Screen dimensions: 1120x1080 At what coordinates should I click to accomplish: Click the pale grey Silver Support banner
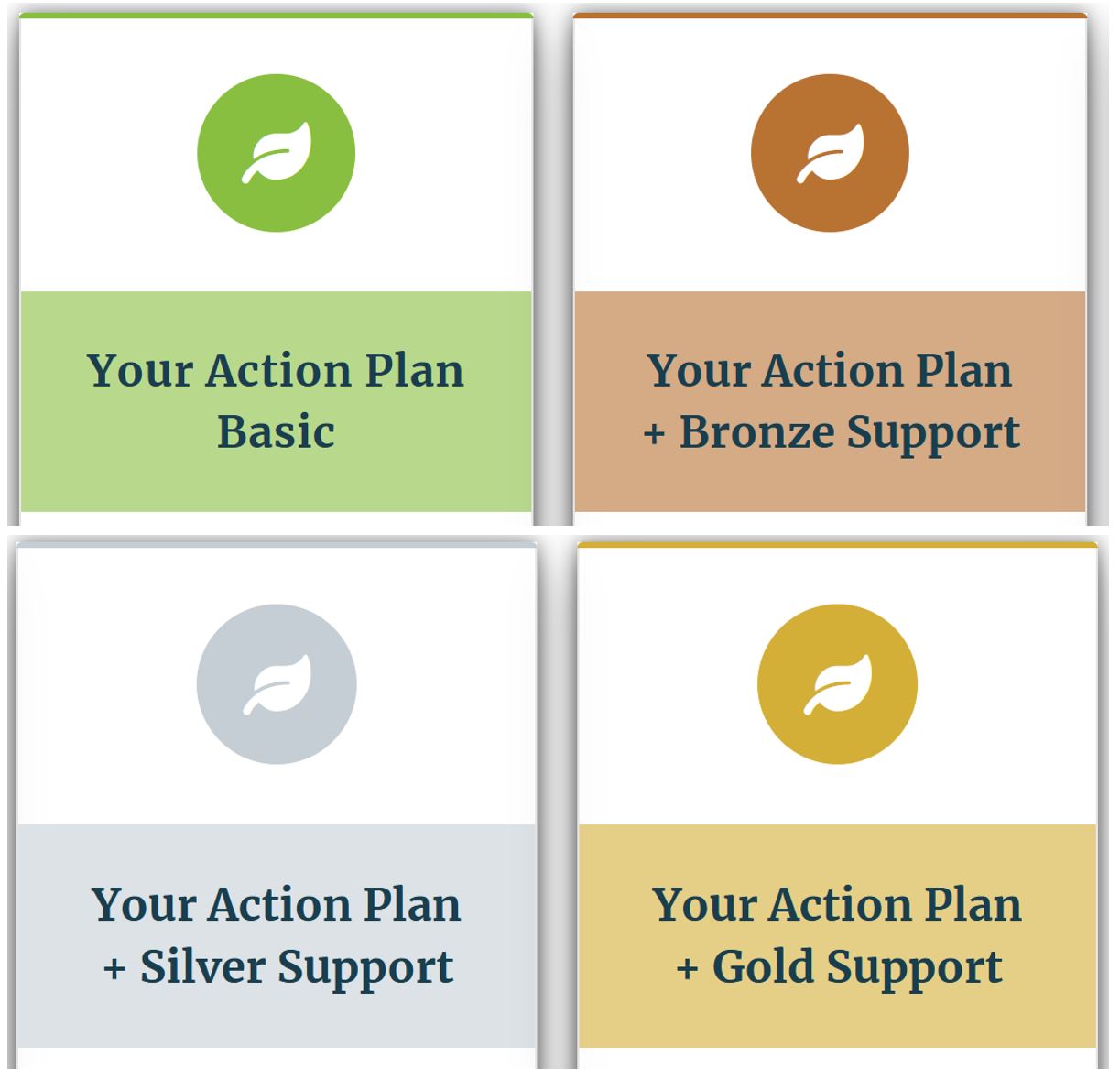tap(277, 935)
